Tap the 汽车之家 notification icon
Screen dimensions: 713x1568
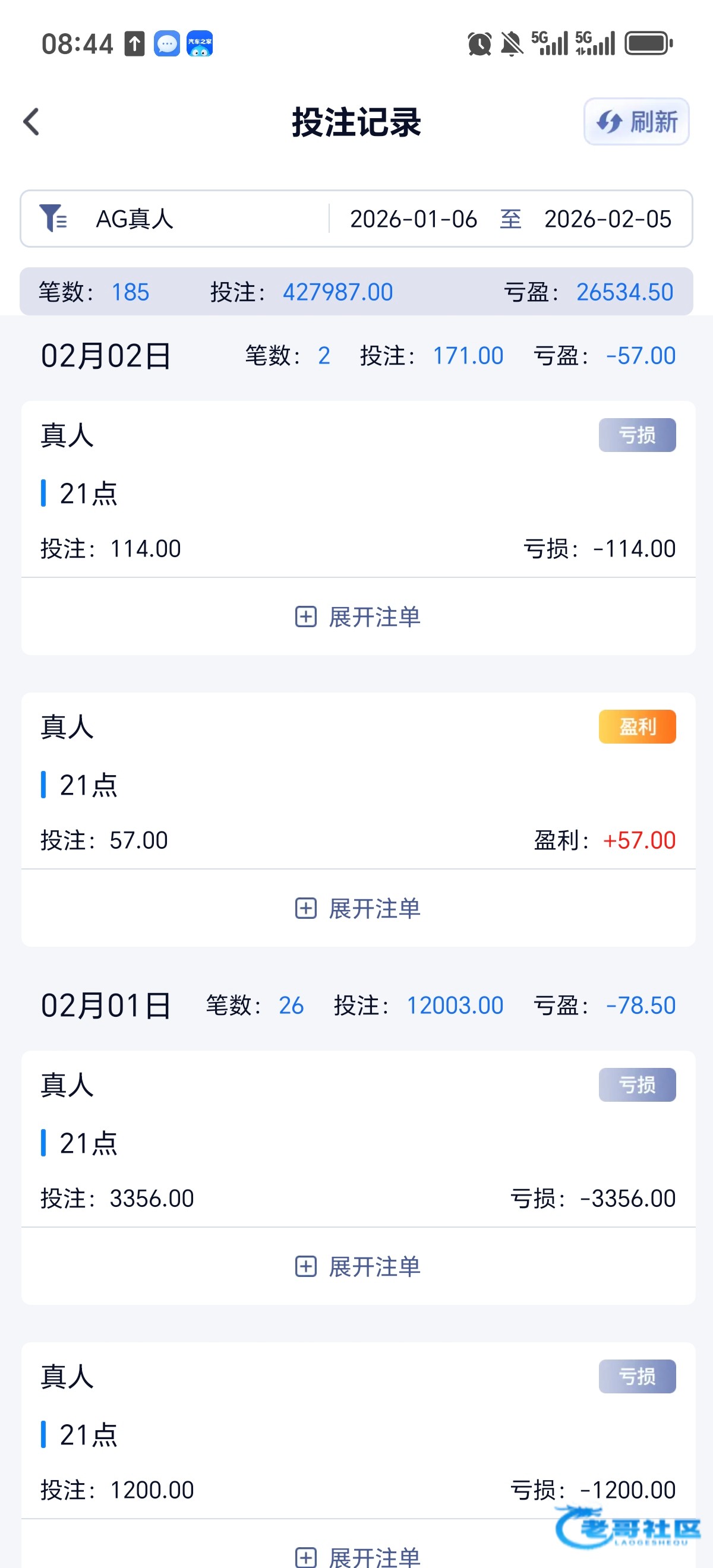[x=200, y=44]
